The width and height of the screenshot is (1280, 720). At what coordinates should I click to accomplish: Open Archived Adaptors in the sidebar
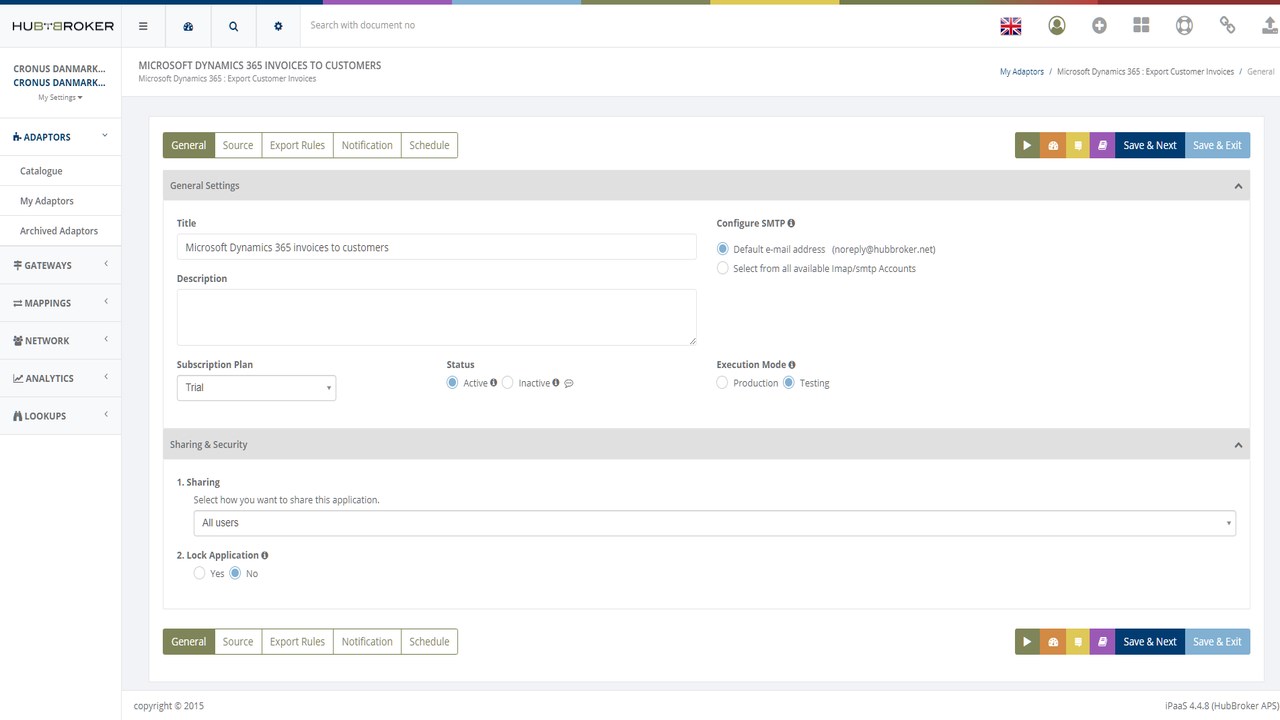tap(59, 231)
